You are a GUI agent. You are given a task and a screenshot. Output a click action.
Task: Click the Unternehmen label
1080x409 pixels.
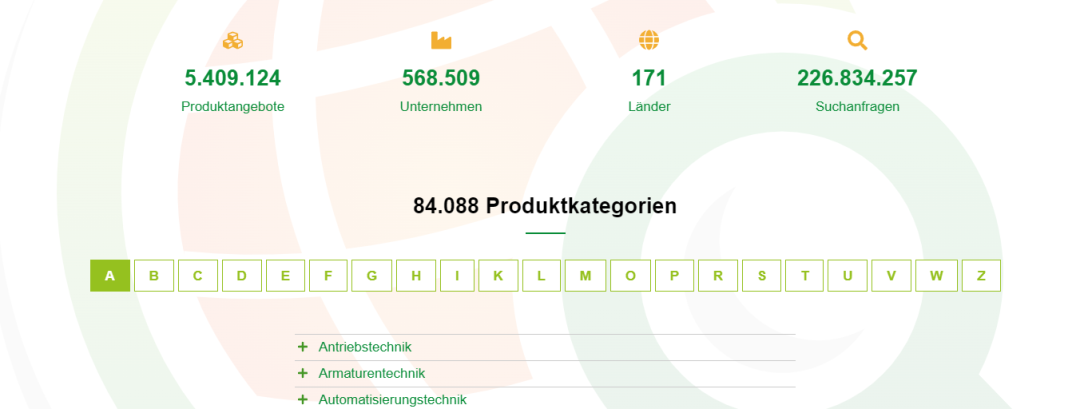441,106
